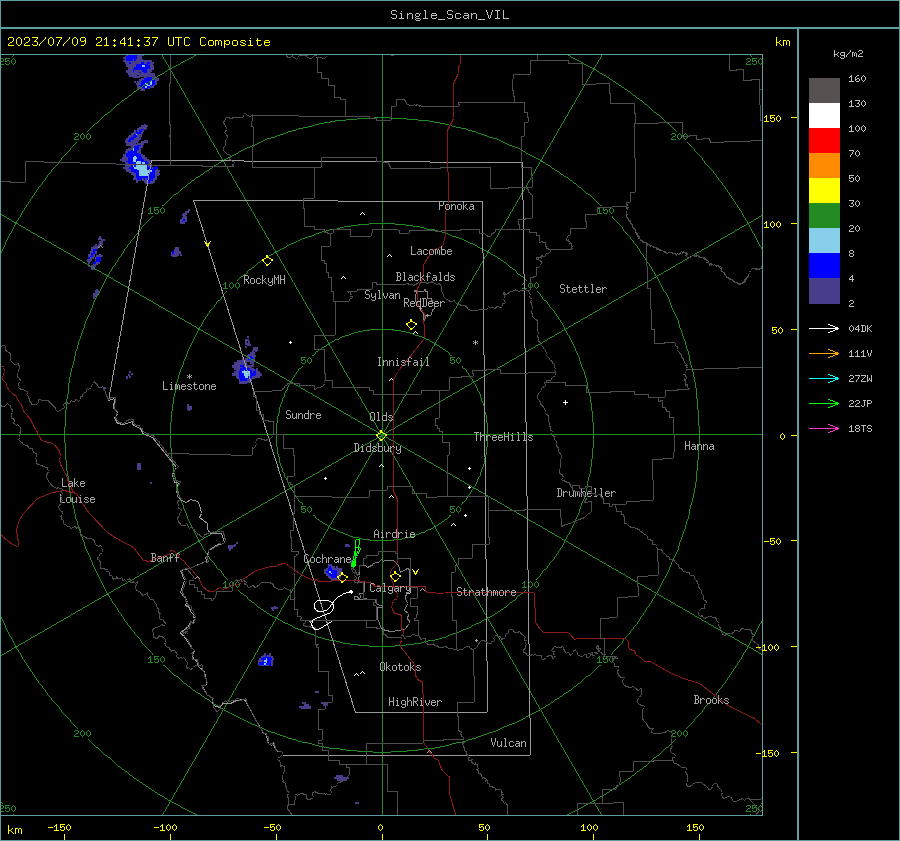Click the 2023/07/09 21:41:37 UTC Composite timestamp
The image size is (900, 841).
coord(138,42)
